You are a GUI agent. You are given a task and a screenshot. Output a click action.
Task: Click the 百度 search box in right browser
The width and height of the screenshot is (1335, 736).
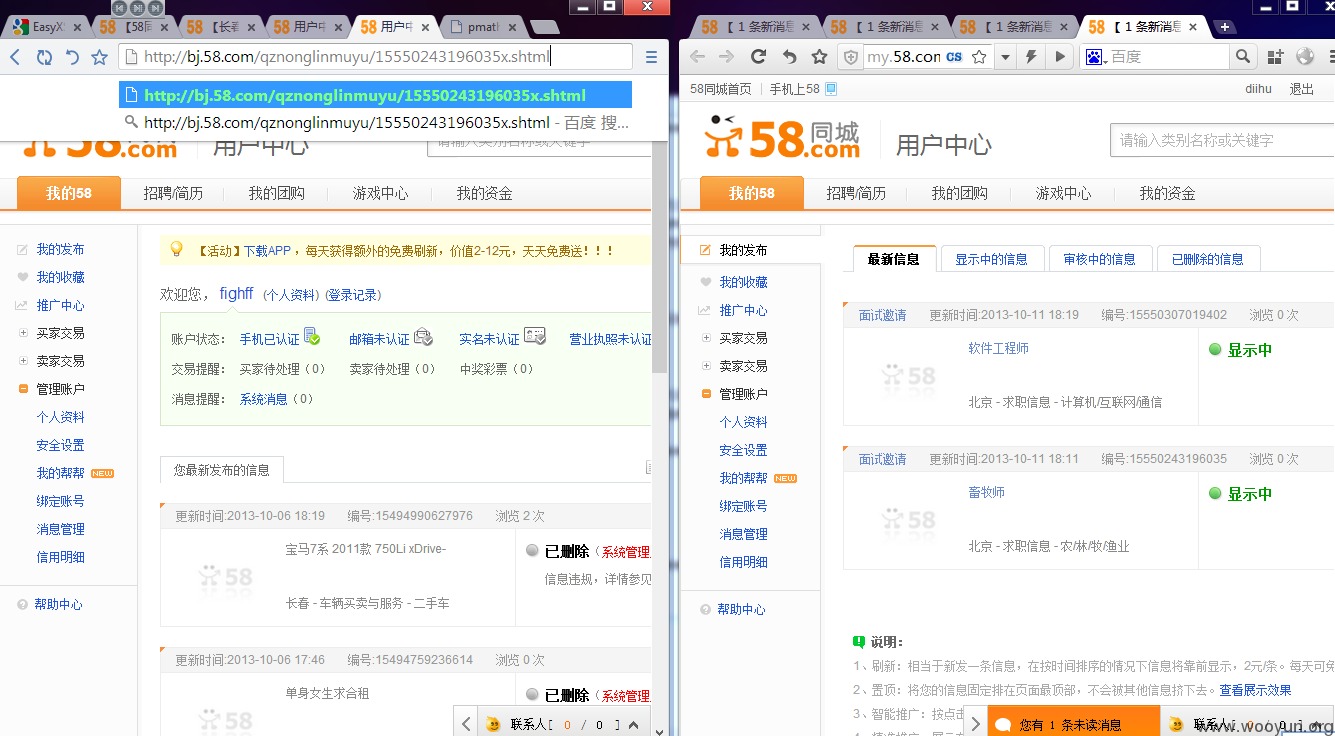(x=1169, y=57)
